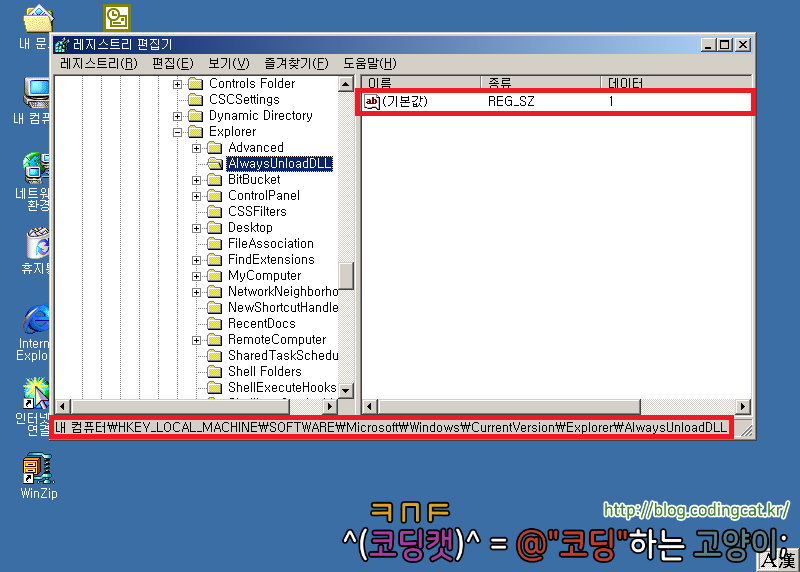
Task: Open the 보기(V) menu
Action: 229,63
